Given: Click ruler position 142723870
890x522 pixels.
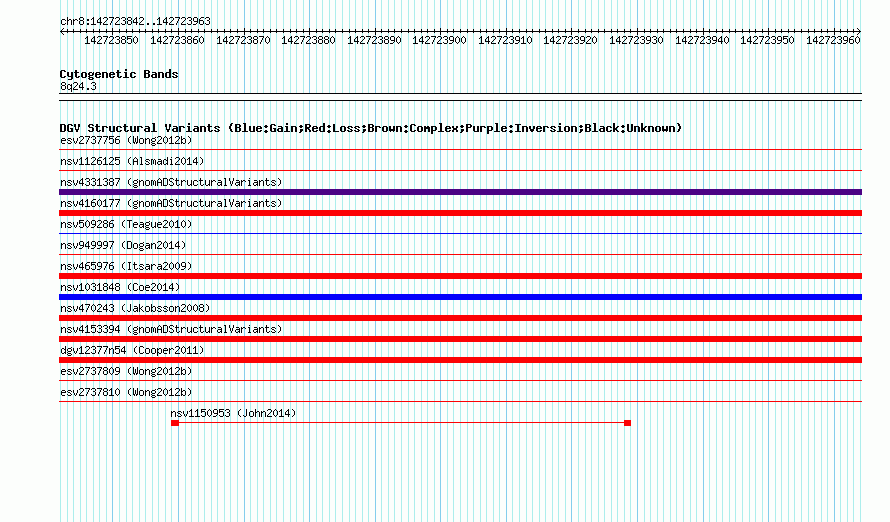Looking at the screenshot, I should coord(243,40).
